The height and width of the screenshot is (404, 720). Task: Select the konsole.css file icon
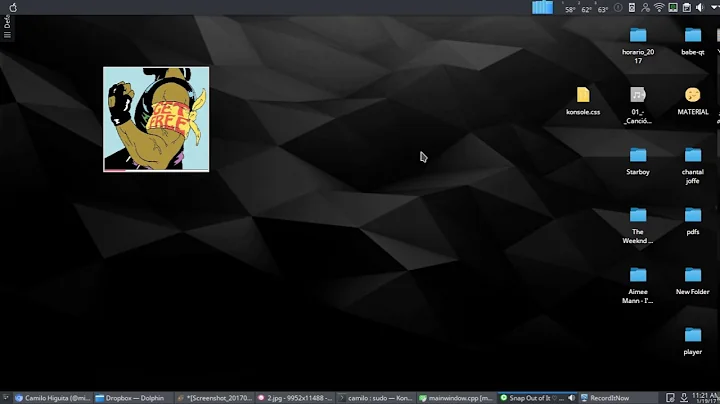[583, 95]
